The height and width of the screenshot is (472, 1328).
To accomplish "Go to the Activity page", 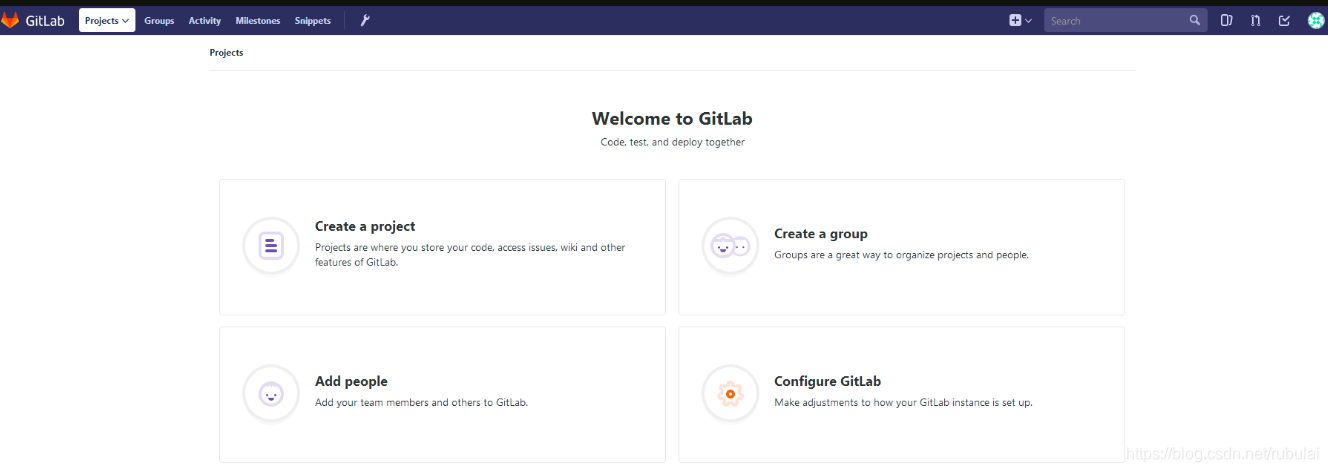I will (205, 21).
